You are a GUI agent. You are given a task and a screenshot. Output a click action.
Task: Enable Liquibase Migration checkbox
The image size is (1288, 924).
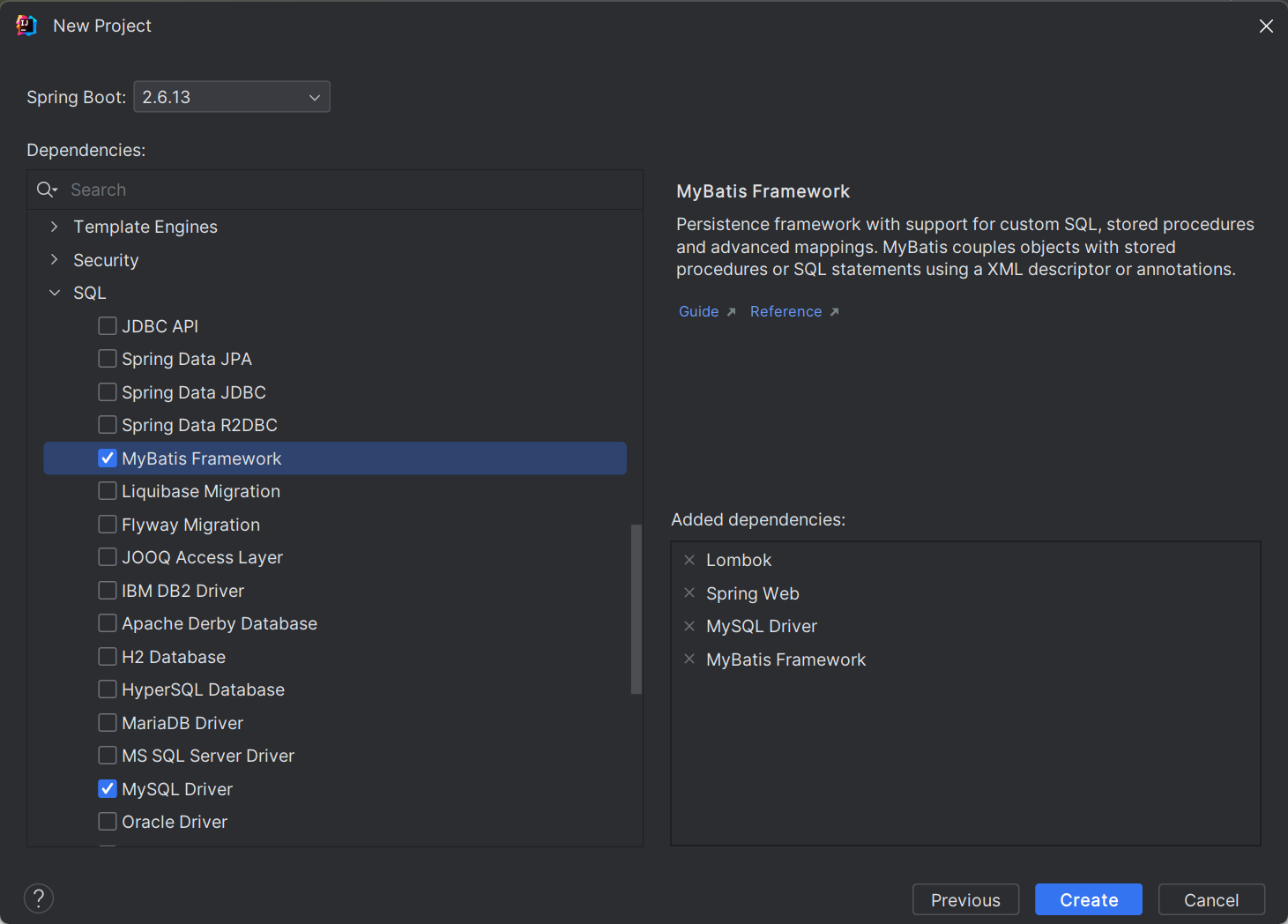pyautogui.click(x=108, y=491)
